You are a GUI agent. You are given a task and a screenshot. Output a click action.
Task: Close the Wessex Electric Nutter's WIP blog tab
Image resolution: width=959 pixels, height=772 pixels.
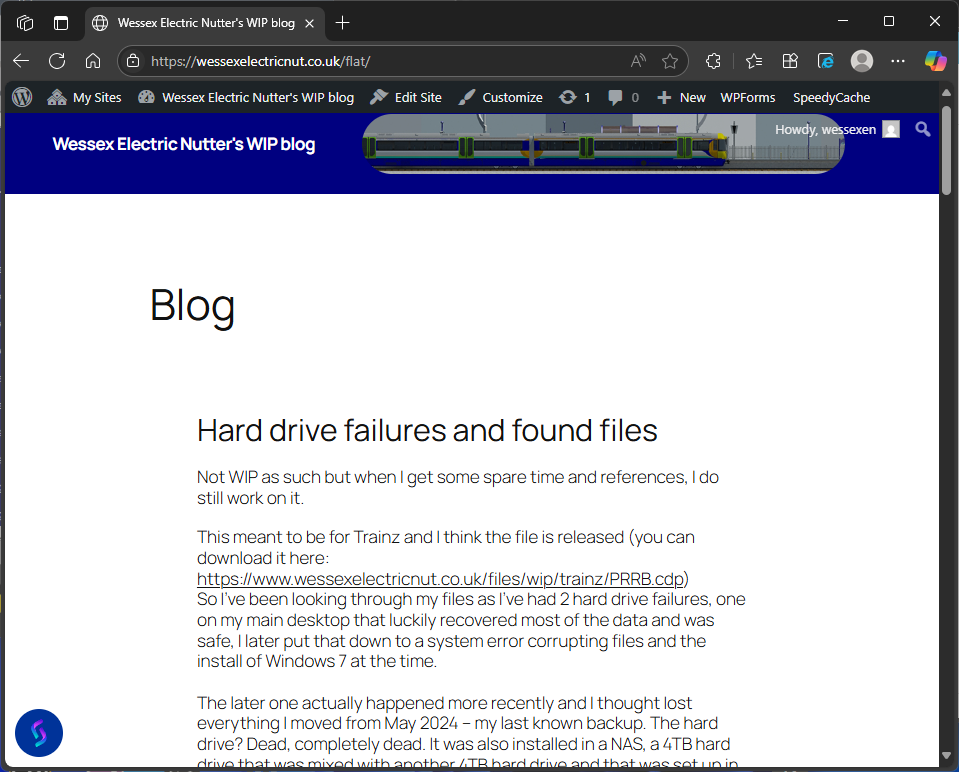(309, 23)
